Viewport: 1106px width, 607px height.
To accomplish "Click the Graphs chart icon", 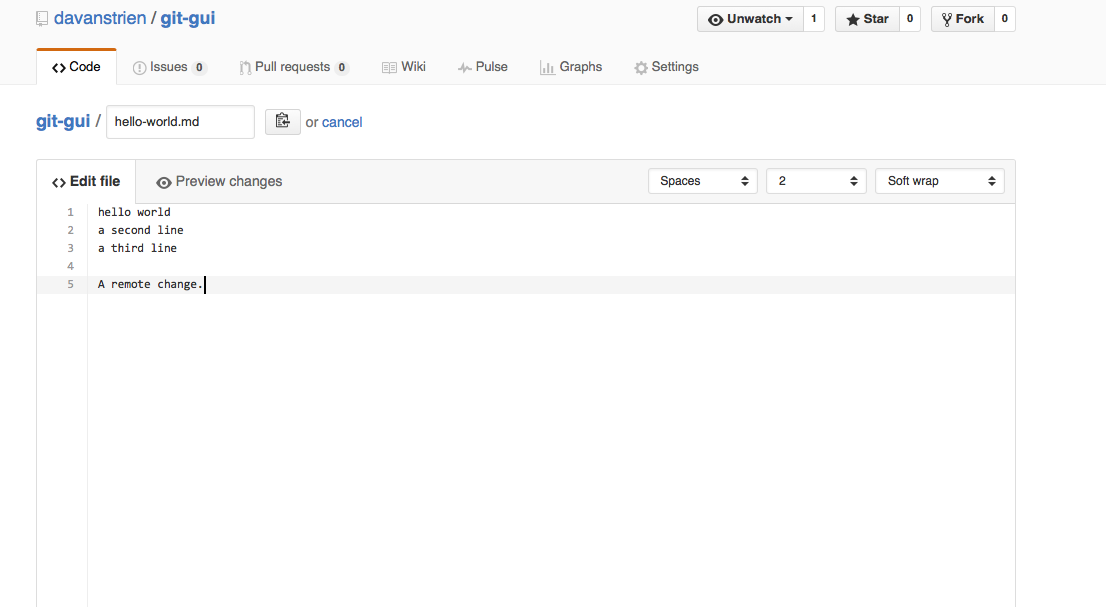I will (546, 67).
